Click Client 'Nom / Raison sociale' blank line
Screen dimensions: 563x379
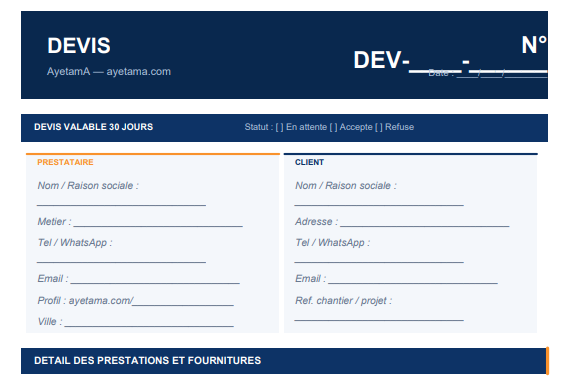click(379, 205)
